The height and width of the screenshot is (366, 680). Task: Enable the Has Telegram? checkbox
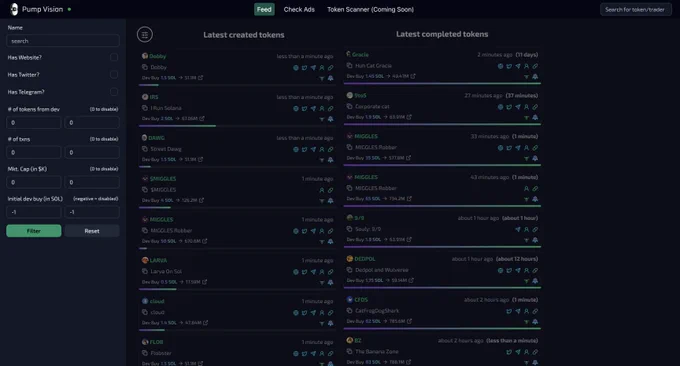click(114, 92)
